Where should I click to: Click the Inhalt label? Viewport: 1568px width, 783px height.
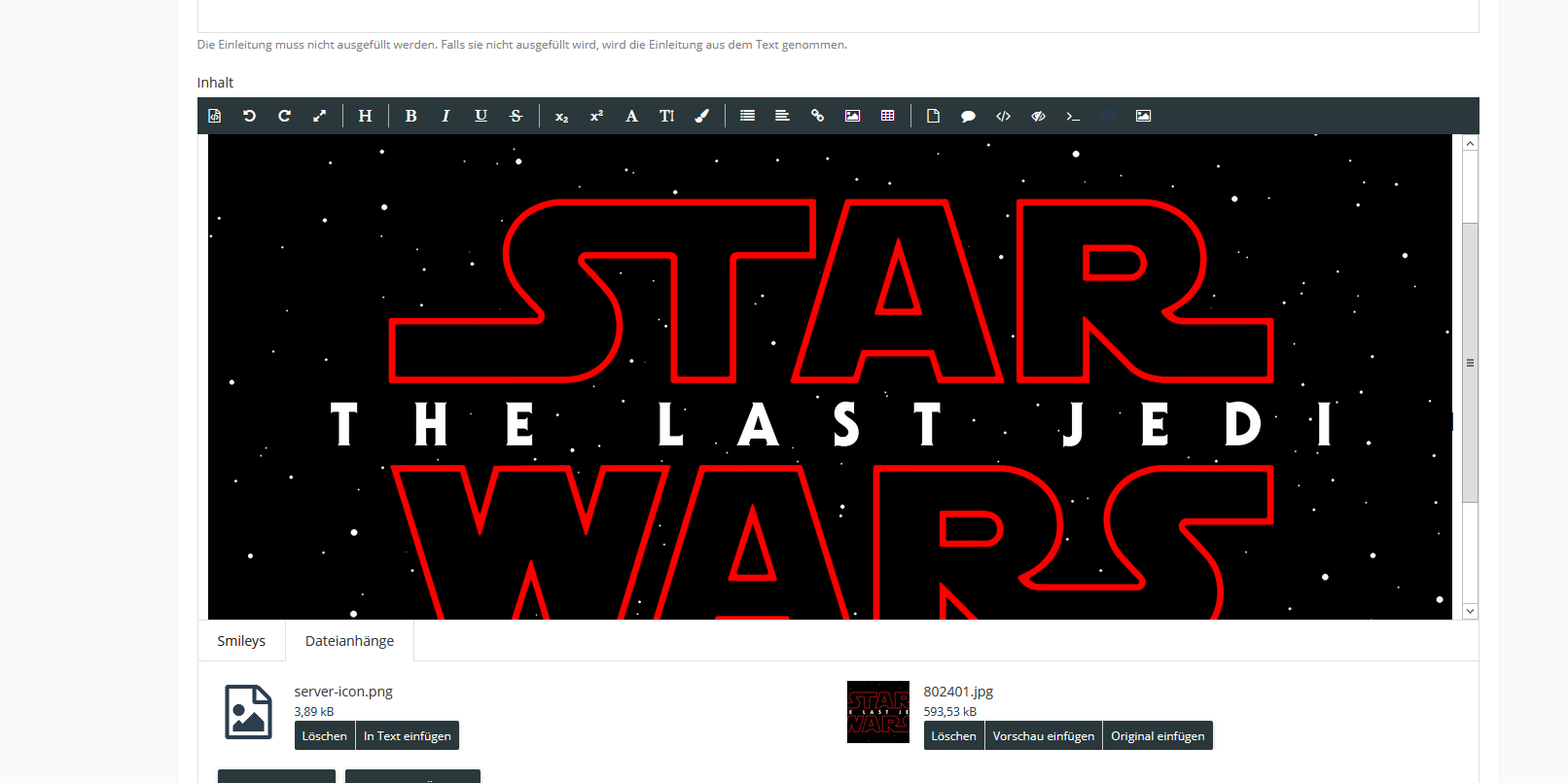point(215,83)
